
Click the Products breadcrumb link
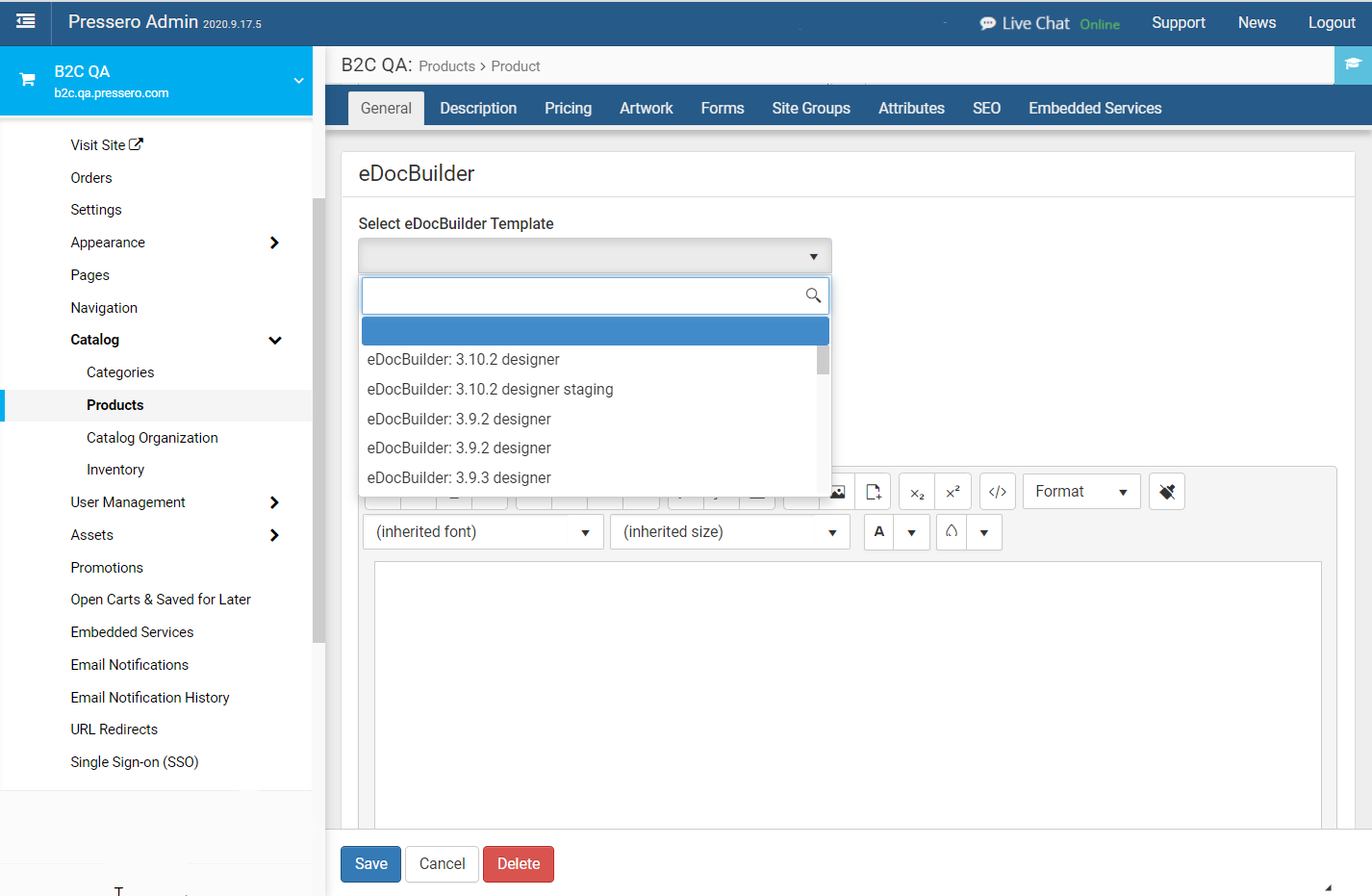(447, 66)
